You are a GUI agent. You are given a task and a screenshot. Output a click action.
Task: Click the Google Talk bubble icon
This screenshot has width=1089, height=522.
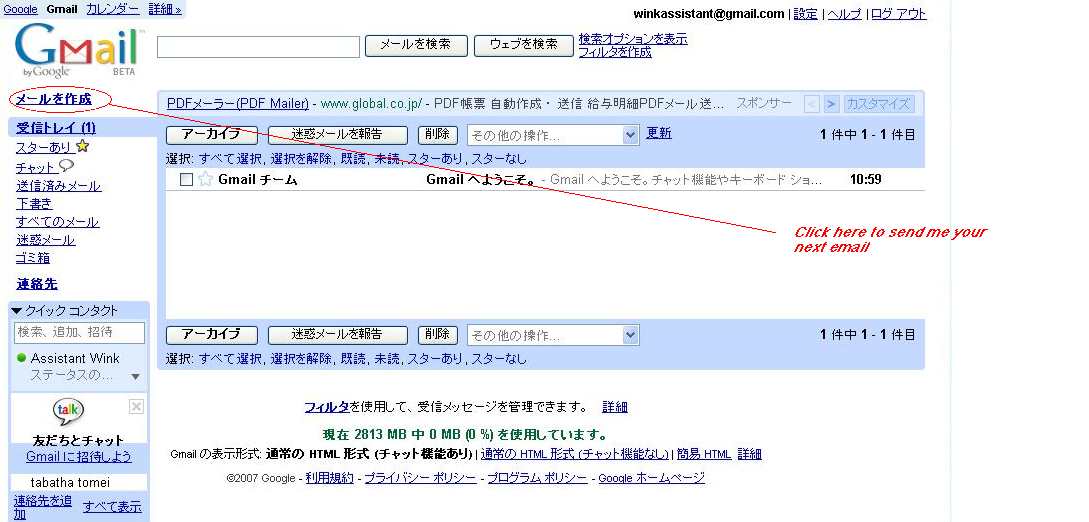[x=69, y=412]
